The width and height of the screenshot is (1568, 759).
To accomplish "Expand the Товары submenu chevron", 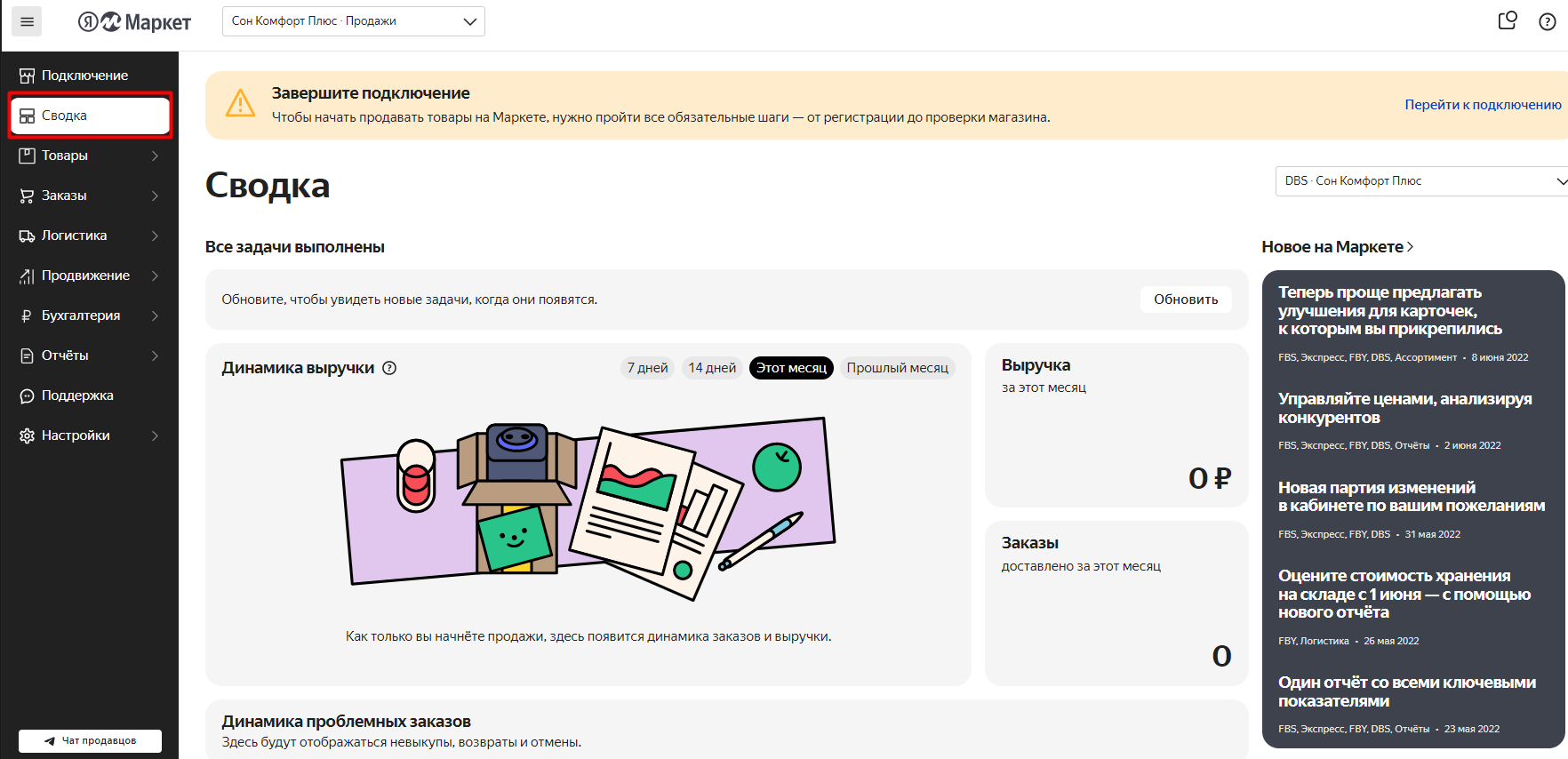I will (155, 156).
